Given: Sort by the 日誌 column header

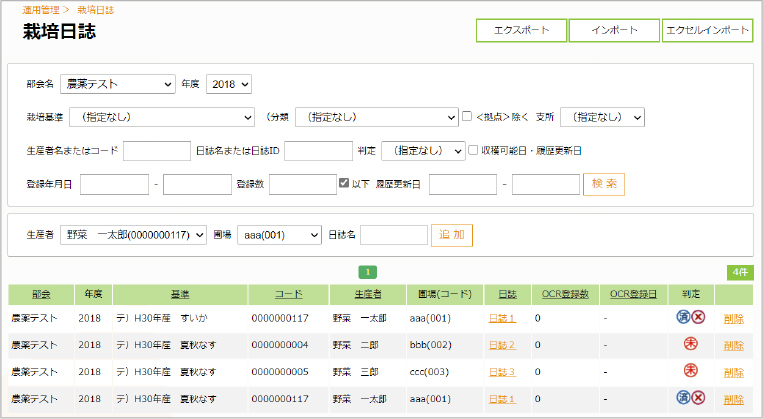Looking at the screenshot, I should pyautogui.click(x=508, y=294).
